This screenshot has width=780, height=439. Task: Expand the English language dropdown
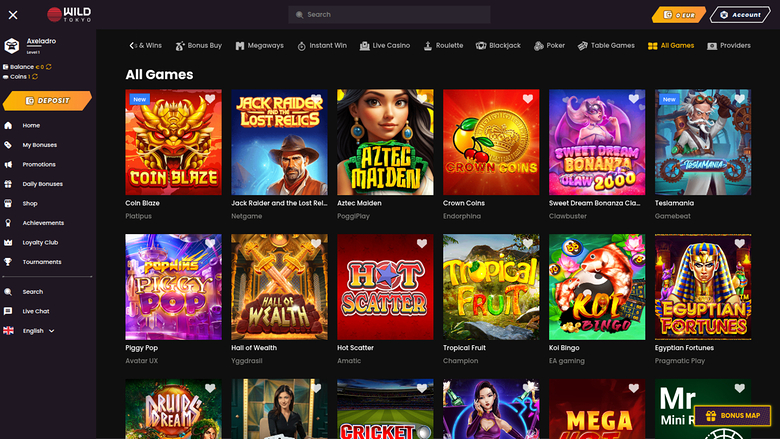38,330
